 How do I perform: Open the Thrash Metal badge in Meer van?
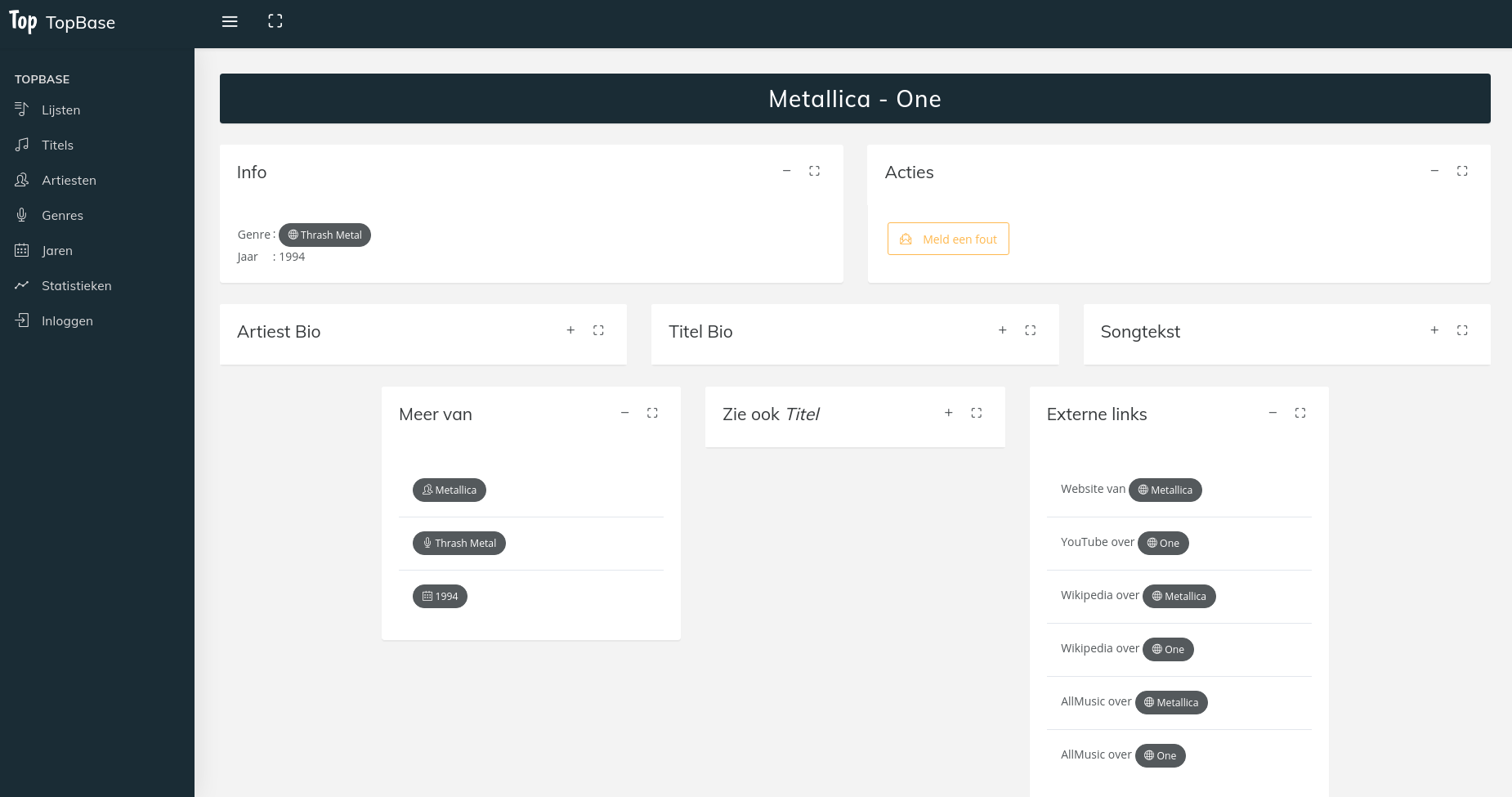[x=459, y=543]
